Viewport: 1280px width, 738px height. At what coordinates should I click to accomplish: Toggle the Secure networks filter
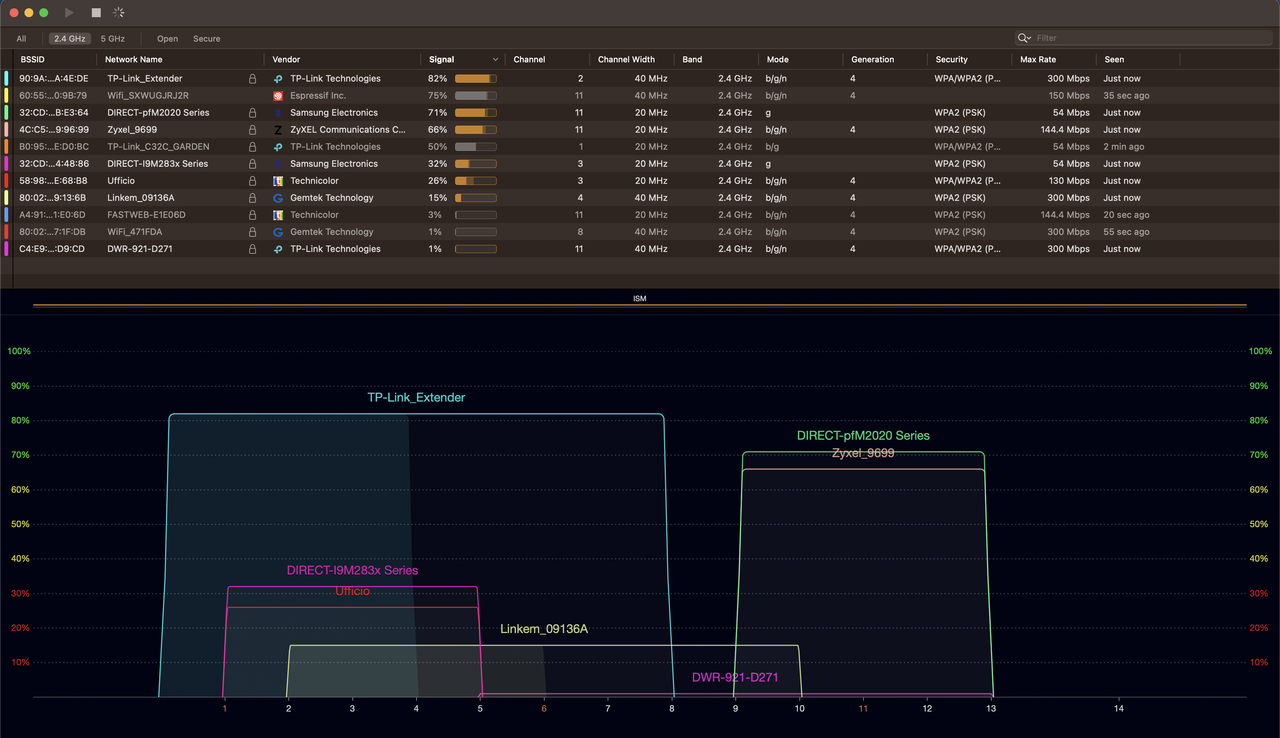point(206,38)
